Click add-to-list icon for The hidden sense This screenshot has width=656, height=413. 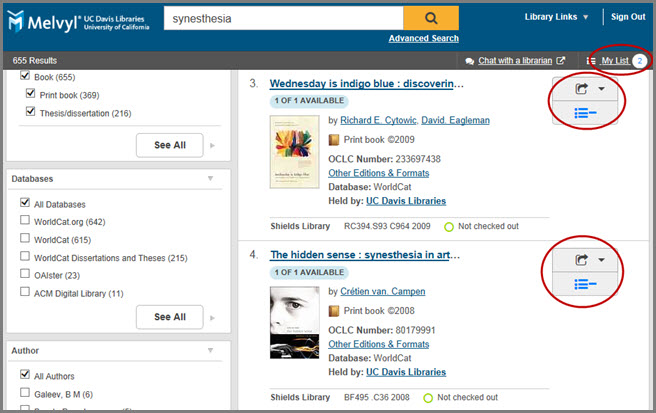(586, 284)
